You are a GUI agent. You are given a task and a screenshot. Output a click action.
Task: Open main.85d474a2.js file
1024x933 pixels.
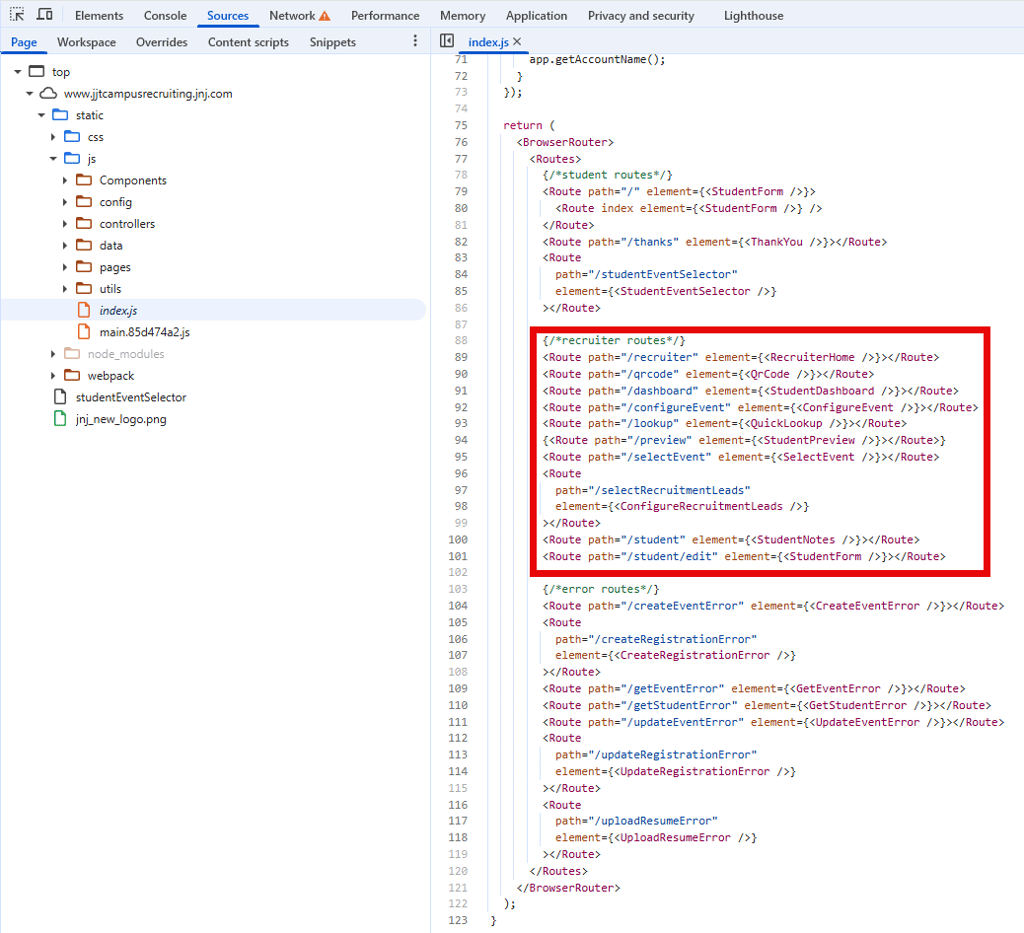click(x=144, y=332)
